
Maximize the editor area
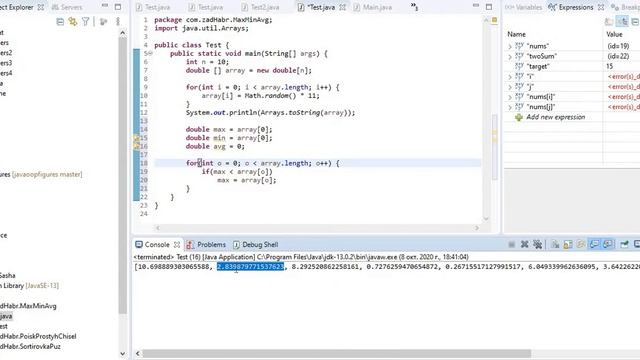[489, 7]
